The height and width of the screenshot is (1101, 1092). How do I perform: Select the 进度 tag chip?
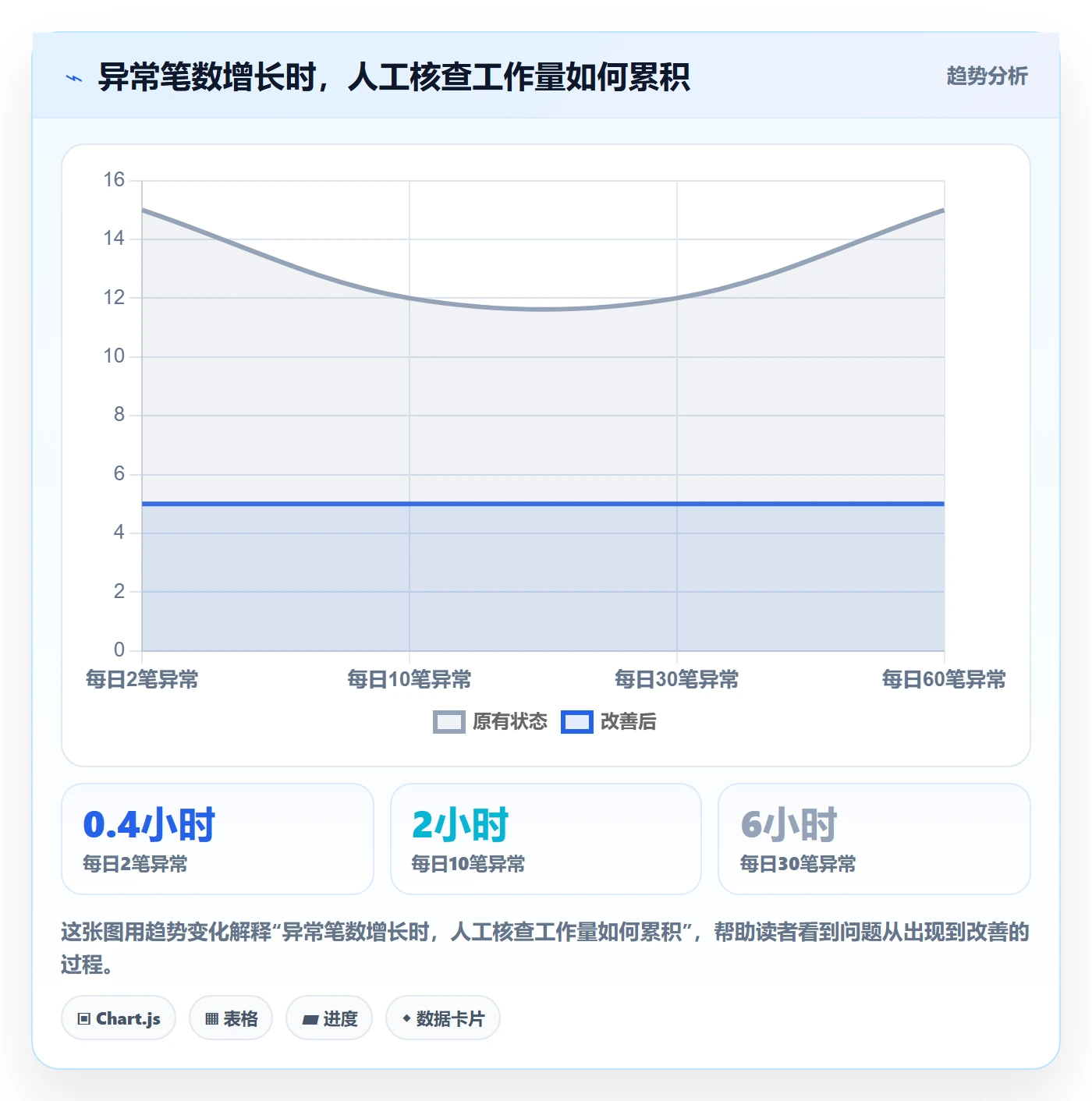[x=329, y=1018]
